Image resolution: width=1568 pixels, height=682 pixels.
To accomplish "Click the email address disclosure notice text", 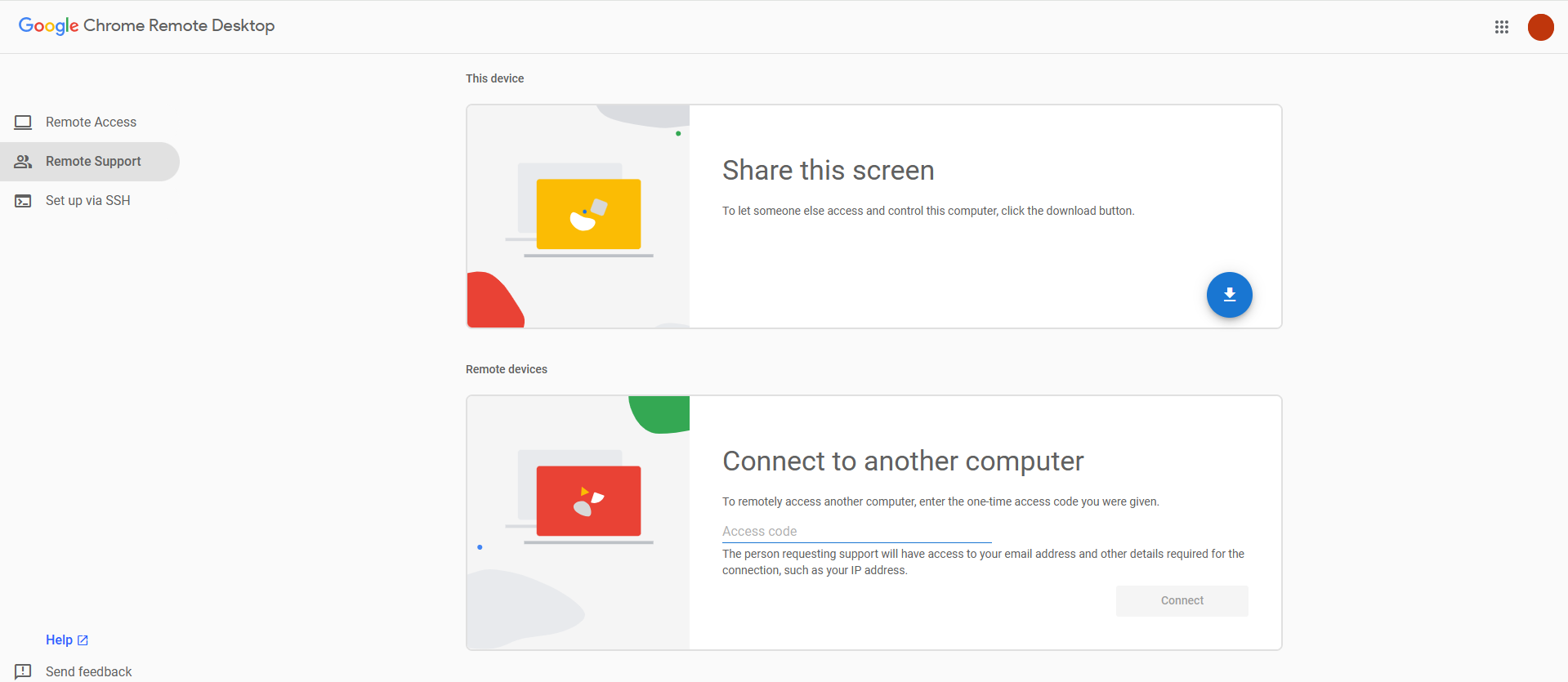I will point(983,562).
